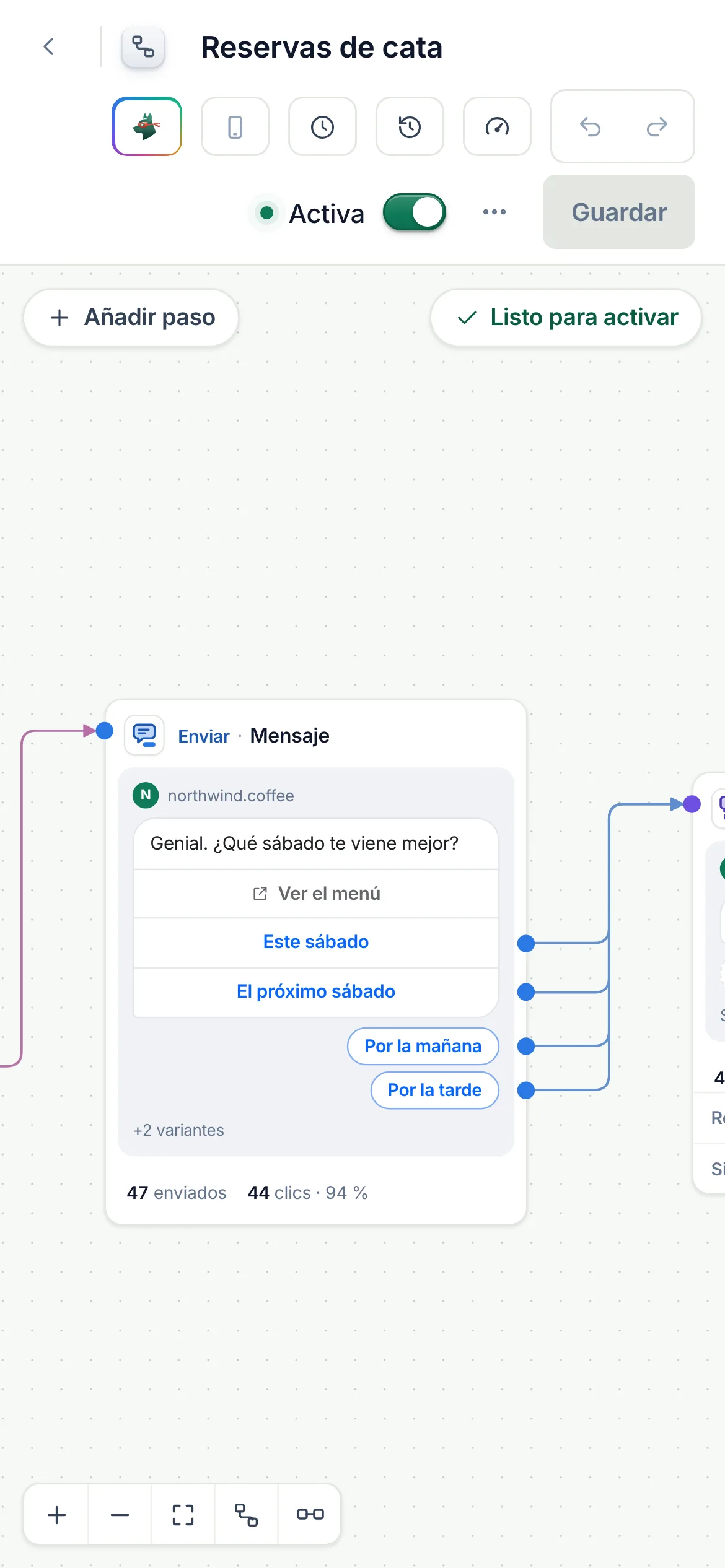725x1568 pixels.
Task: Click the Por la tarde quick reply
Action: [435, 1090]
